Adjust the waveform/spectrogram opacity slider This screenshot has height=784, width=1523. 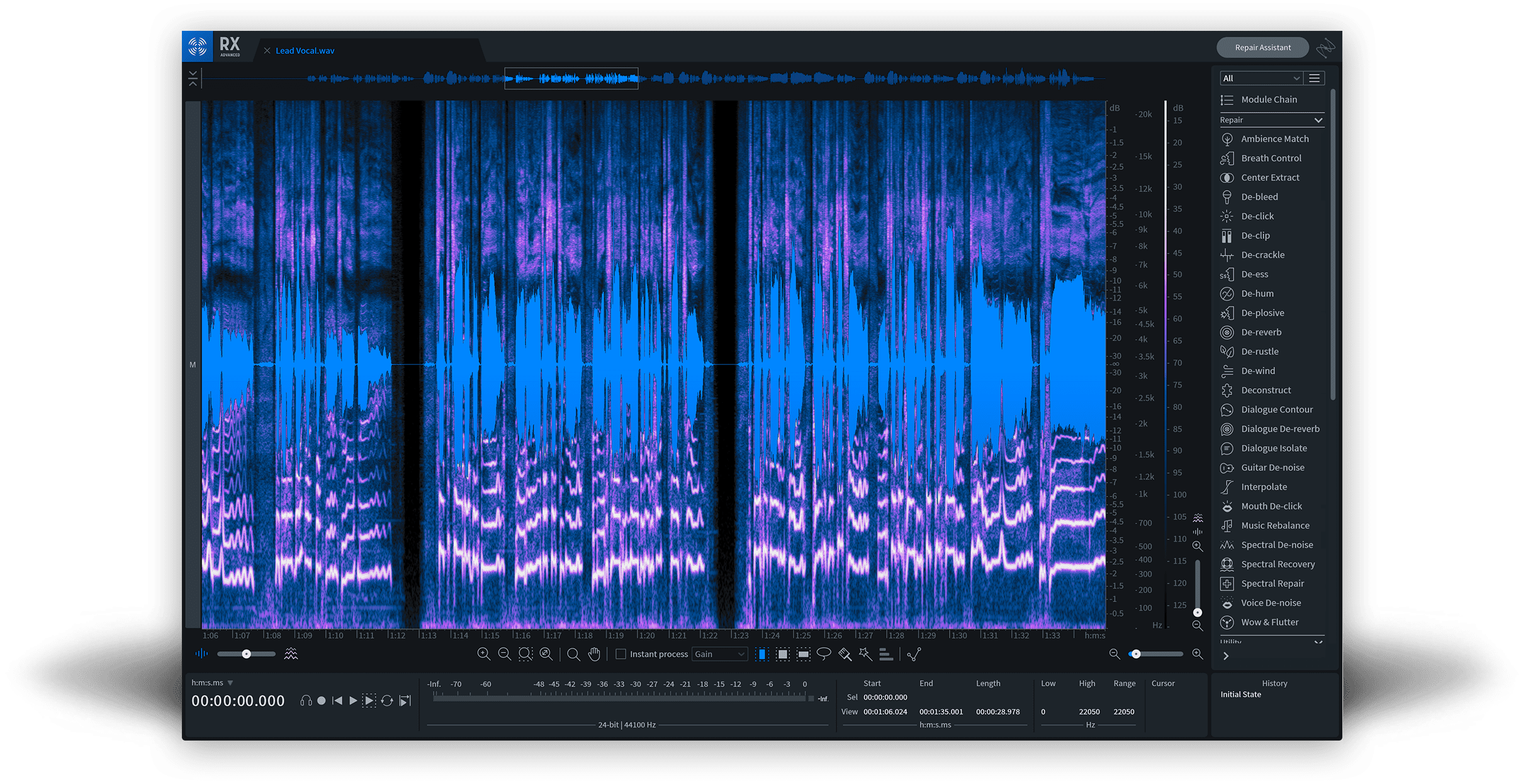(x=247, y=654)
